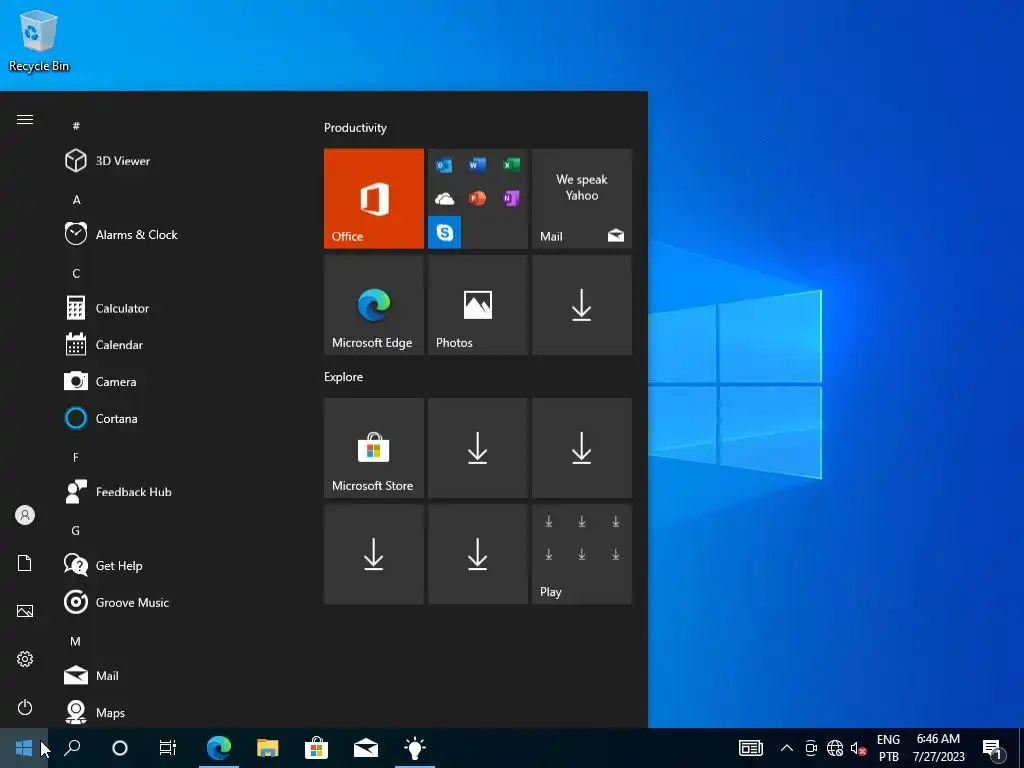1024x768 pixels.
Task: Open the Play folder tile
Action: pos(582,554)
